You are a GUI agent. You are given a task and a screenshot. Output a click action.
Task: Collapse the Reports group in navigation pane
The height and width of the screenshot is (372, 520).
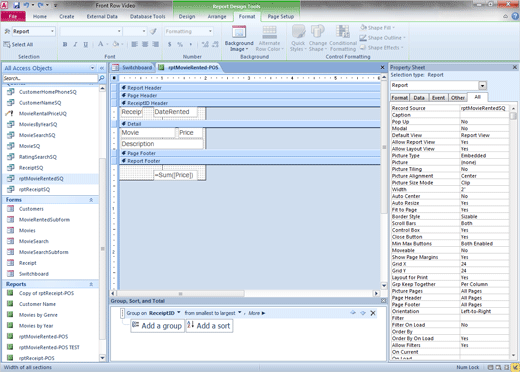click(x=91, y=284)
